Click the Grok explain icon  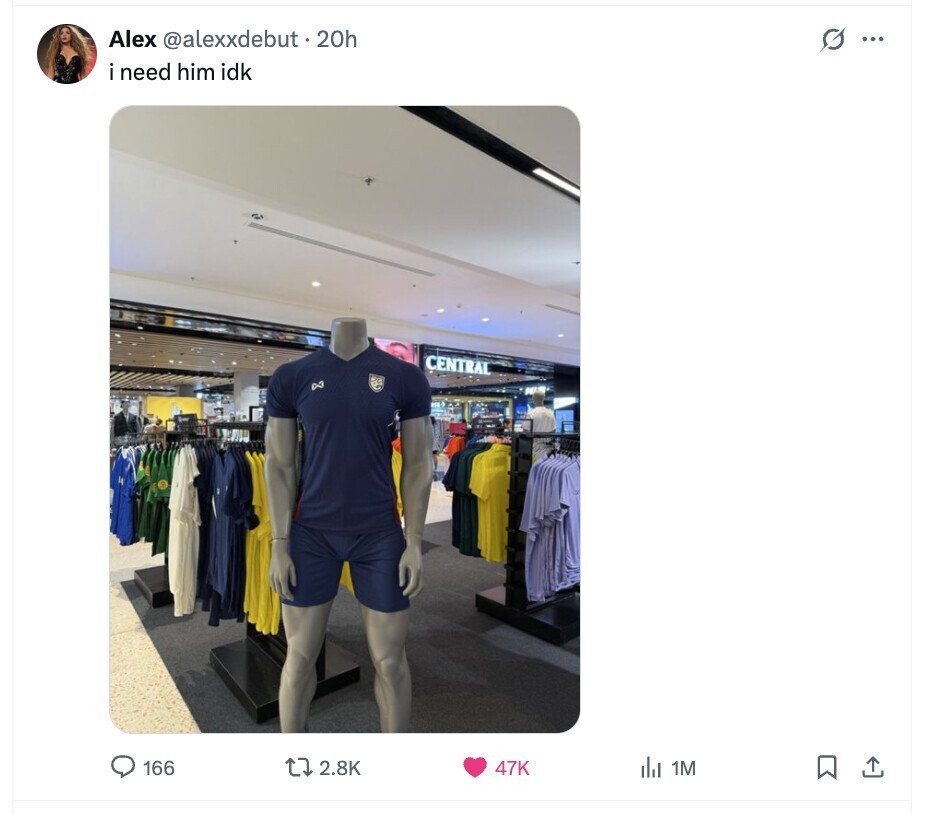click(833, 39)
